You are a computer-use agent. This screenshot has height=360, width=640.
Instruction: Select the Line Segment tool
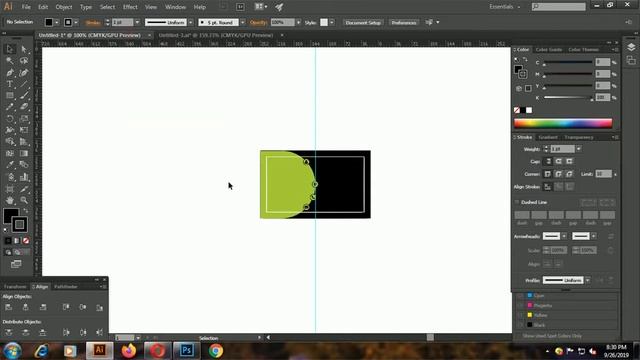24,84
